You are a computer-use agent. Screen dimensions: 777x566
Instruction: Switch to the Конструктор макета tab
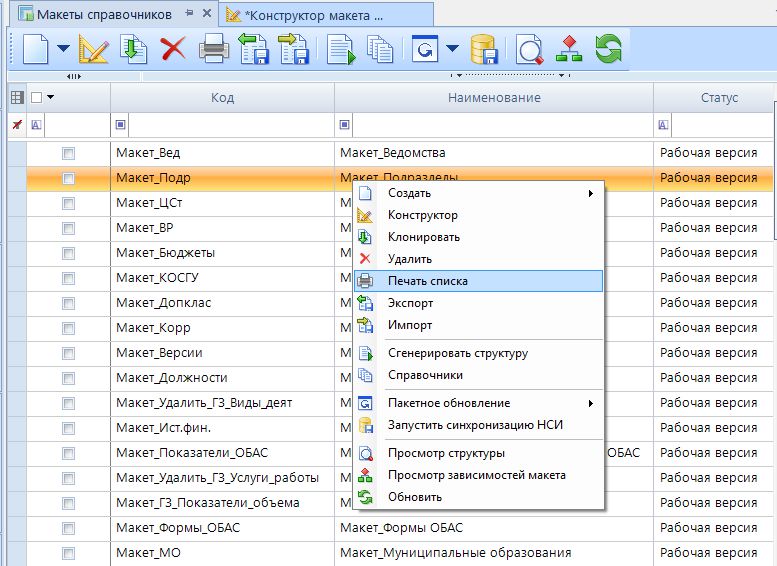305,15
